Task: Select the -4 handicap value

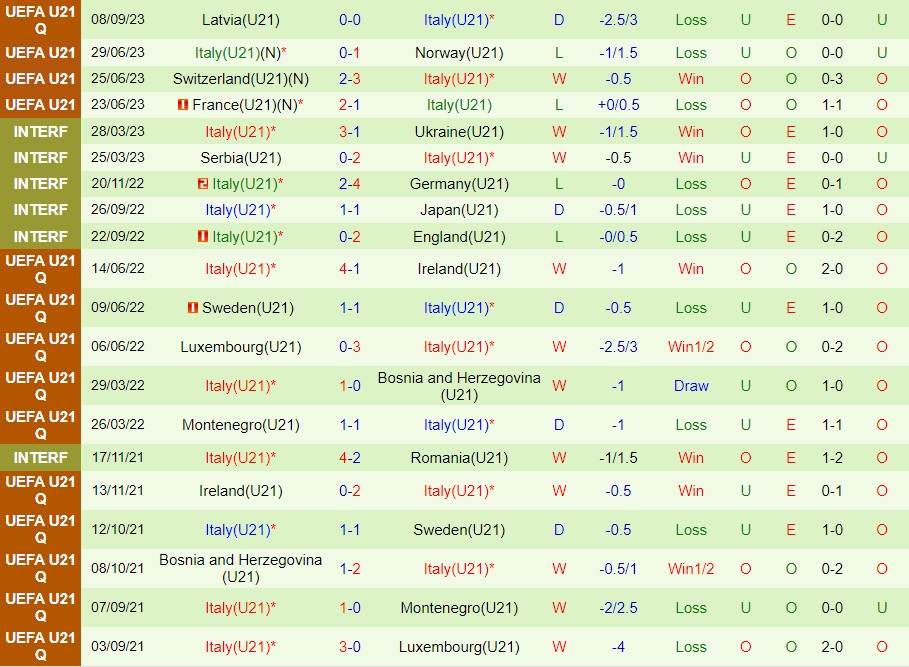Action: [x=619, y=647]
